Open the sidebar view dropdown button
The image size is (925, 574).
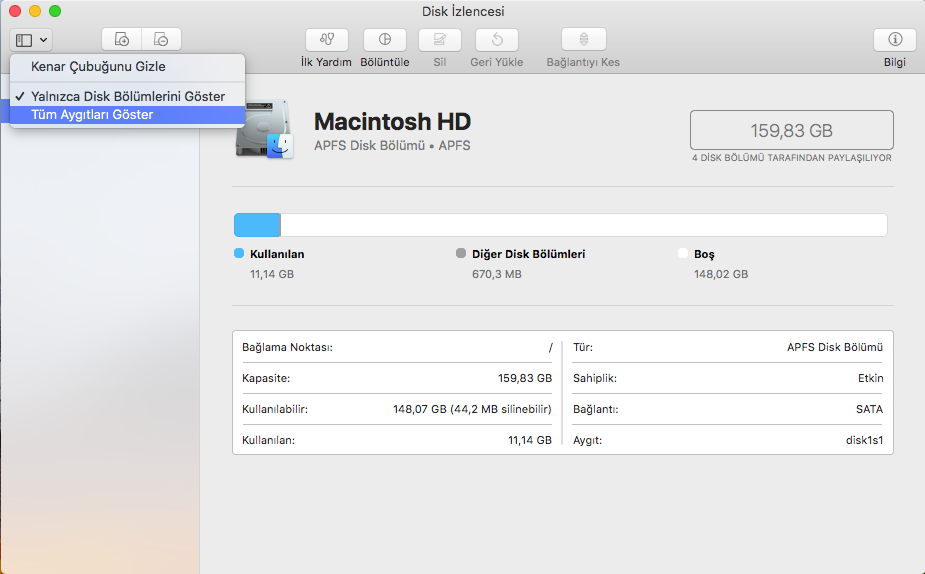[32, 40]
